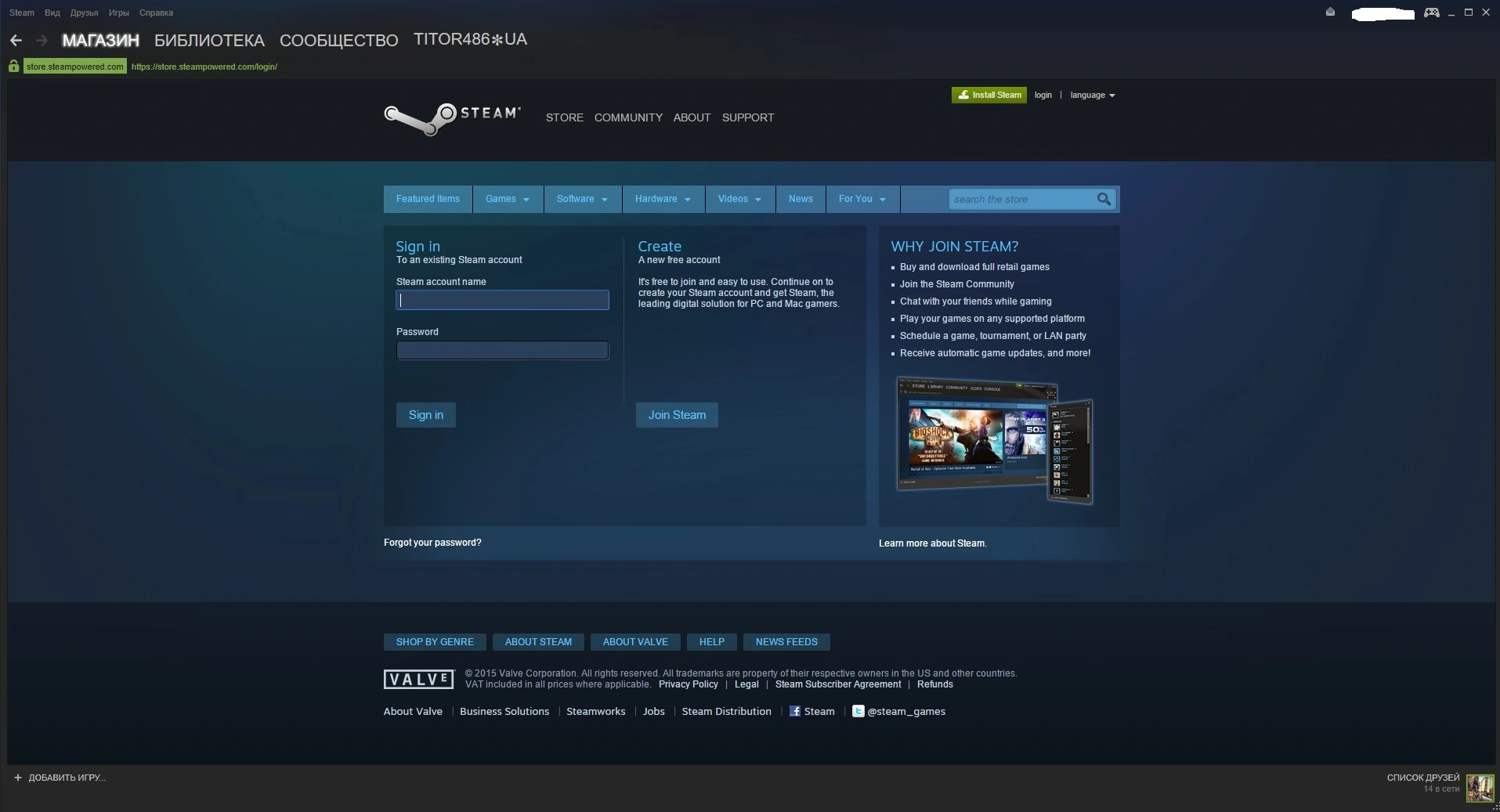Click the ABOUT STEAM footer button
1500x812 pixels.
point(538,642)
